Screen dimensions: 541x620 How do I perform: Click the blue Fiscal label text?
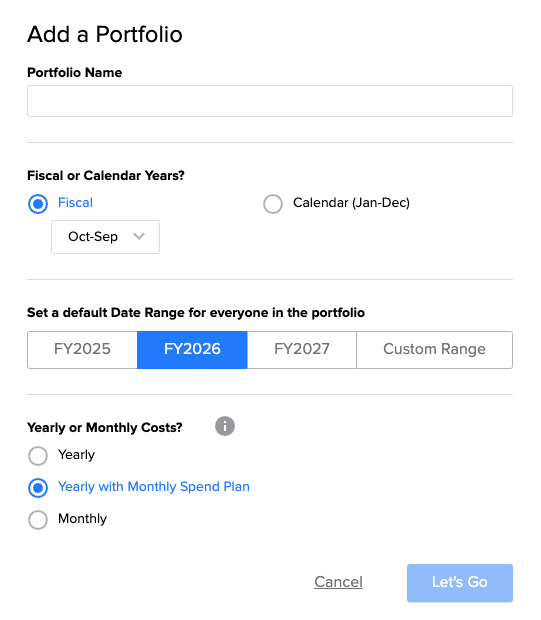coord(75,202)
